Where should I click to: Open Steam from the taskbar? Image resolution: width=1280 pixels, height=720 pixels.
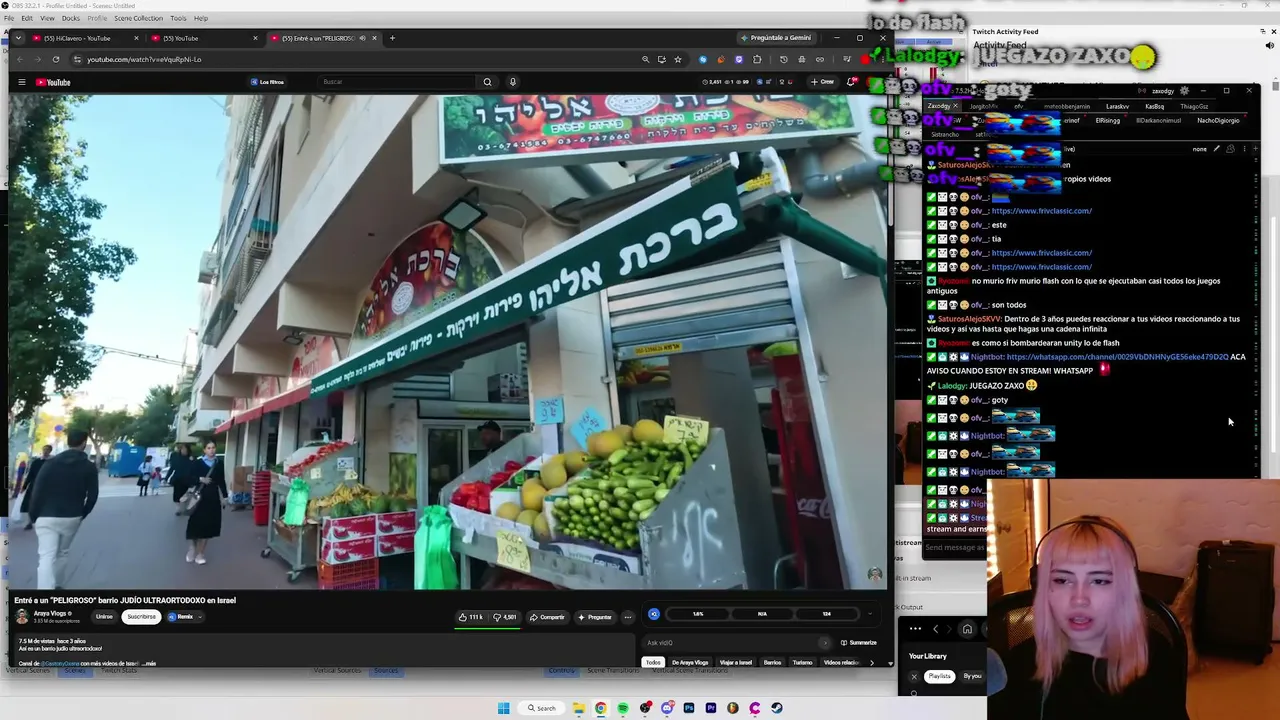tap(777, 708)
